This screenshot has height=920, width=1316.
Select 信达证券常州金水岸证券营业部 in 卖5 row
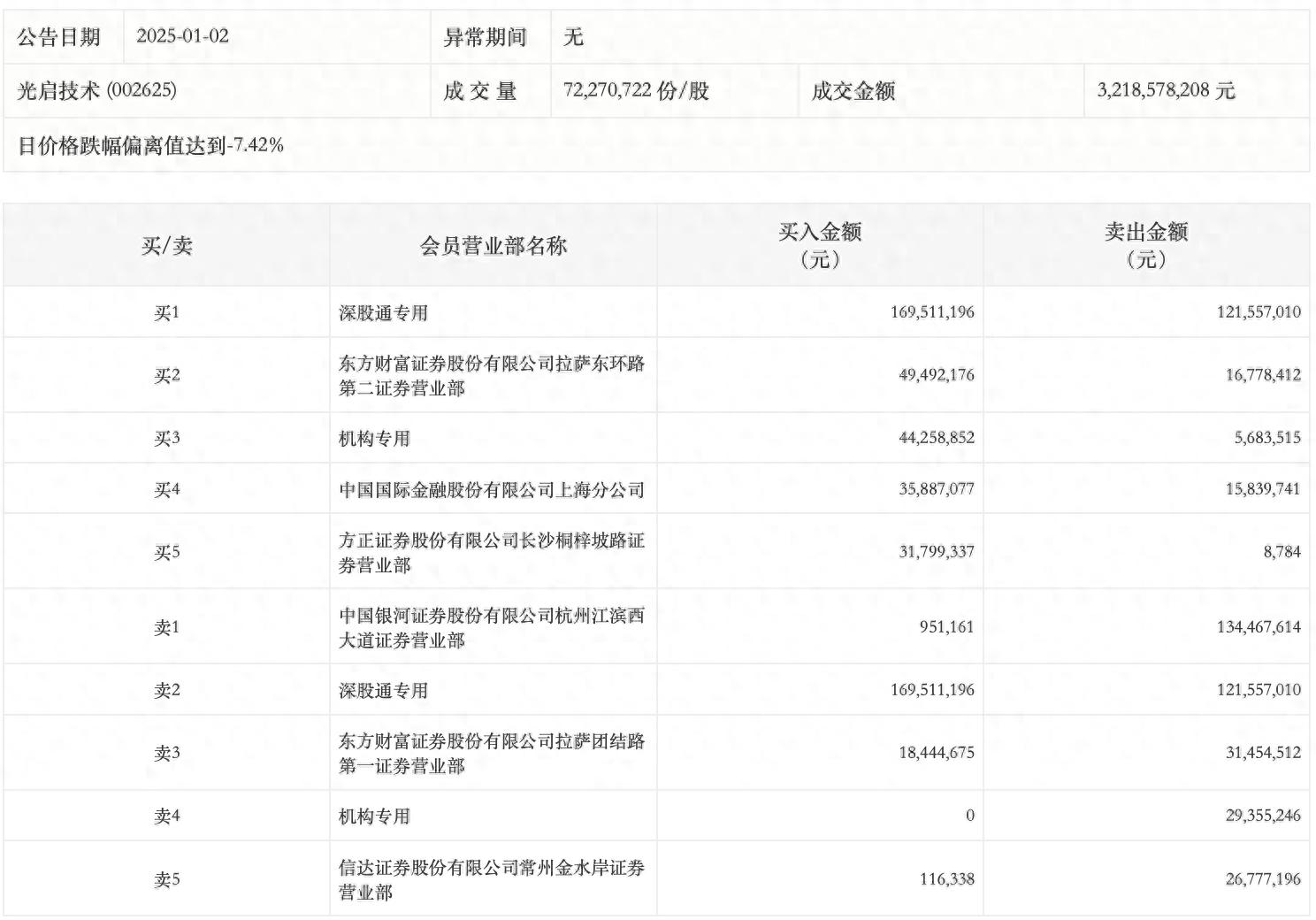point(492,879)
